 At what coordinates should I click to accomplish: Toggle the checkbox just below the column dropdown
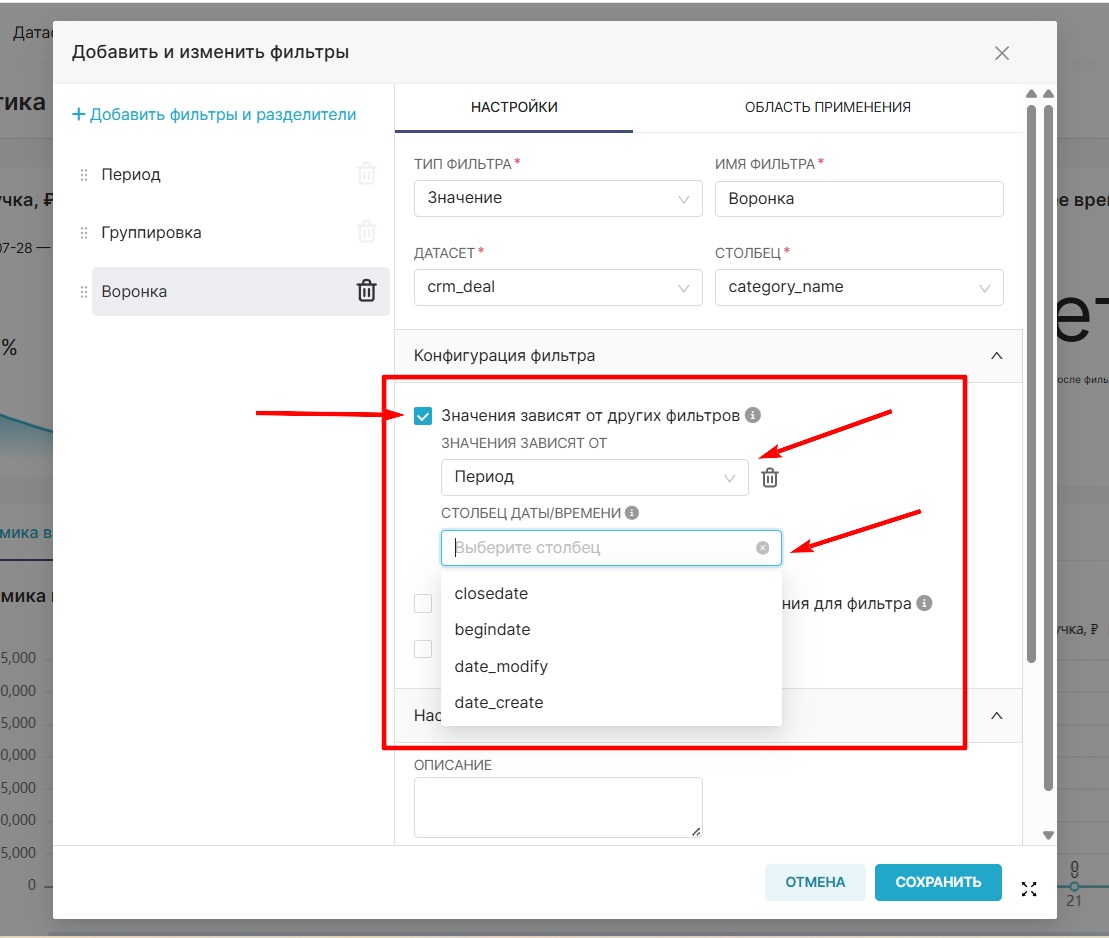423,604
